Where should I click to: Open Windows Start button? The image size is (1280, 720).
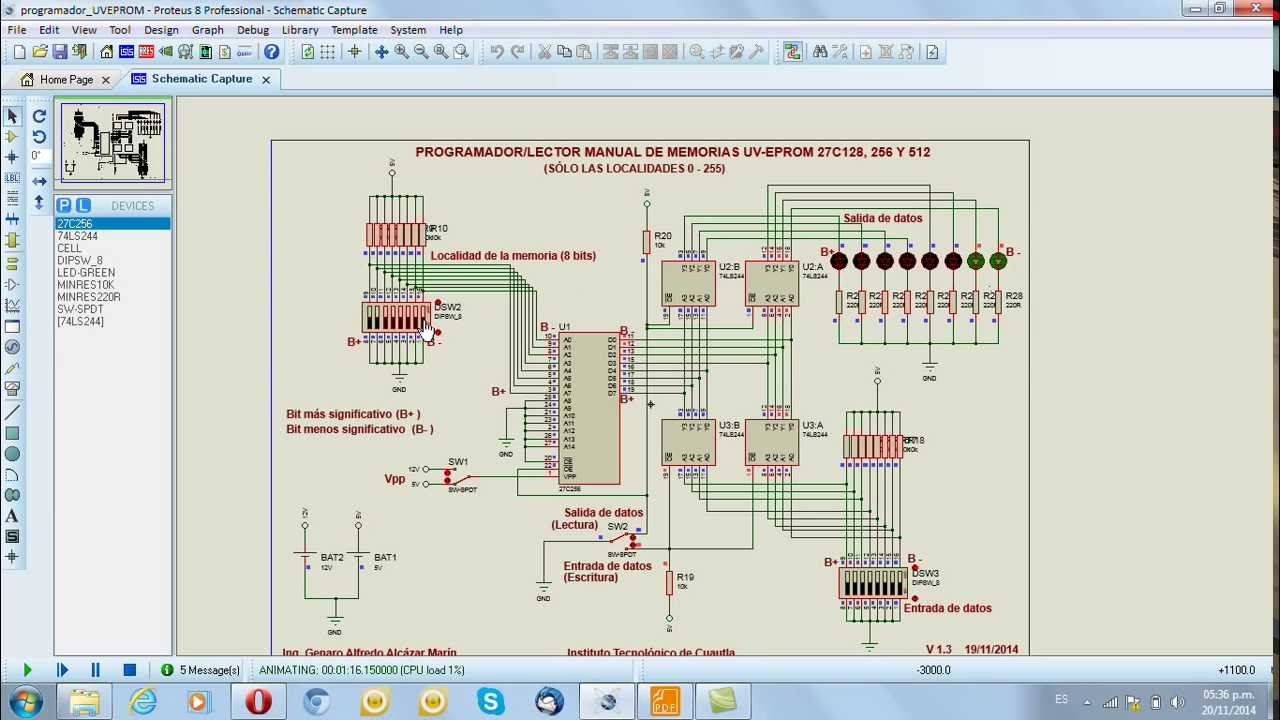pyautogui.click(x=24, y=702)
